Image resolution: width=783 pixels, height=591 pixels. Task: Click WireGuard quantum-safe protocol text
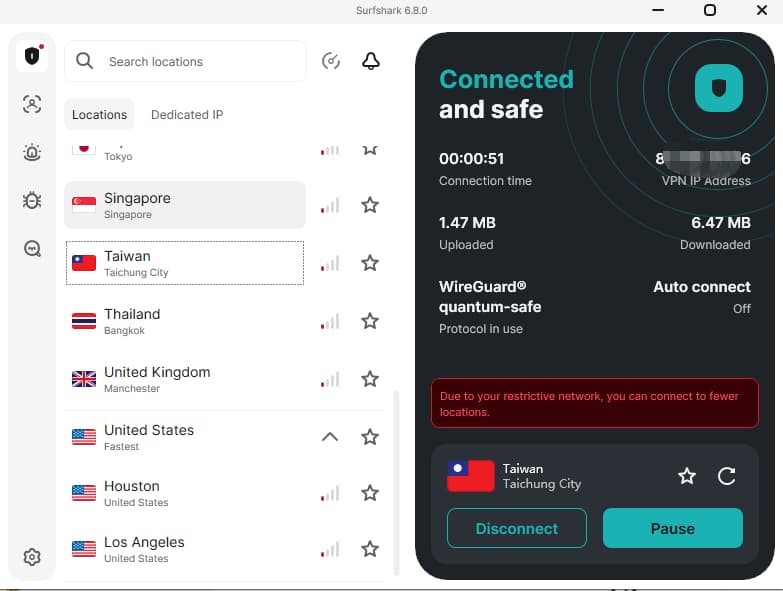[490, 296]
